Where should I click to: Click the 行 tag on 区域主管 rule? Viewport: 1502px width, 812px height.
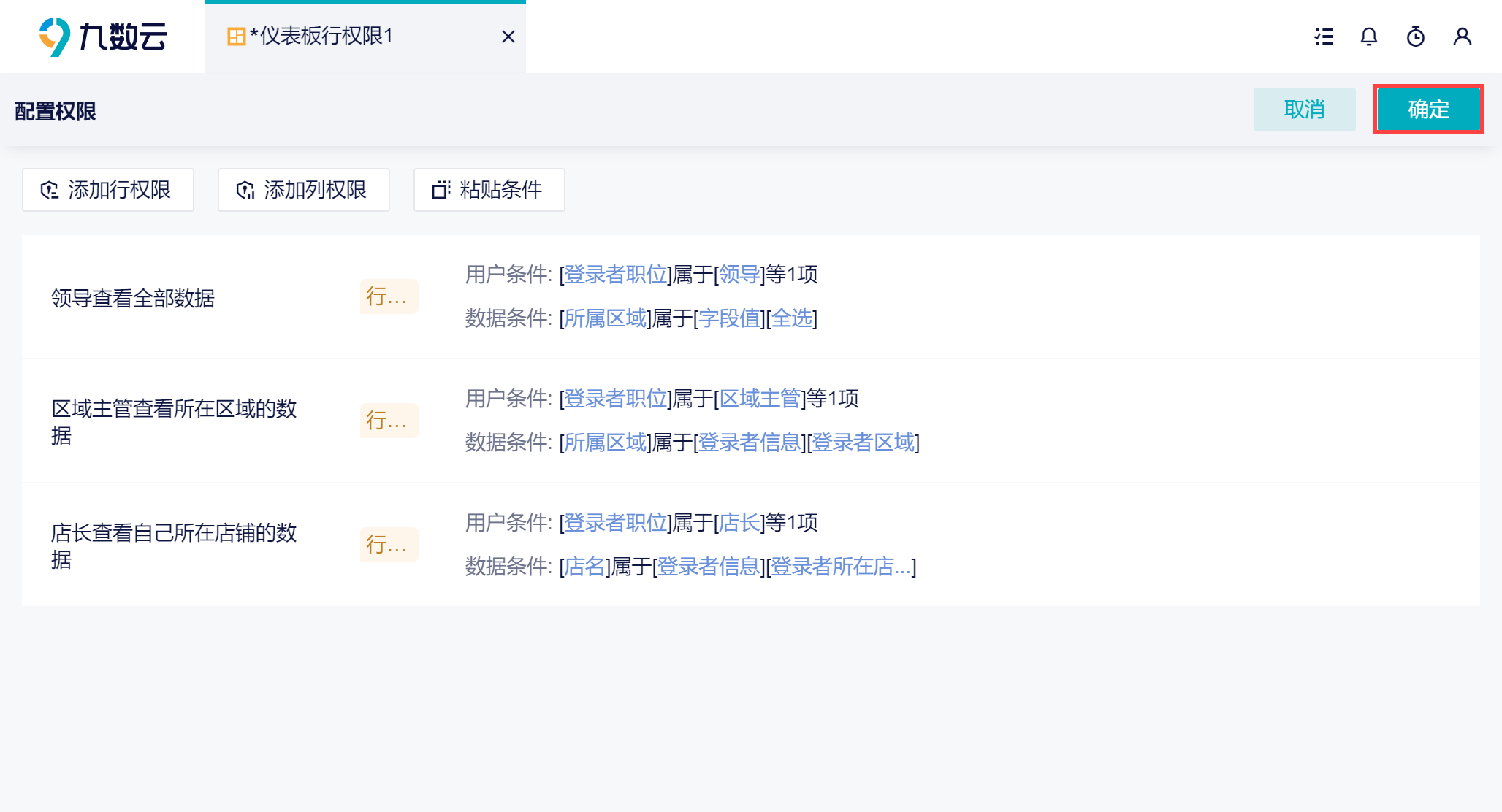[x=389, y=421]
